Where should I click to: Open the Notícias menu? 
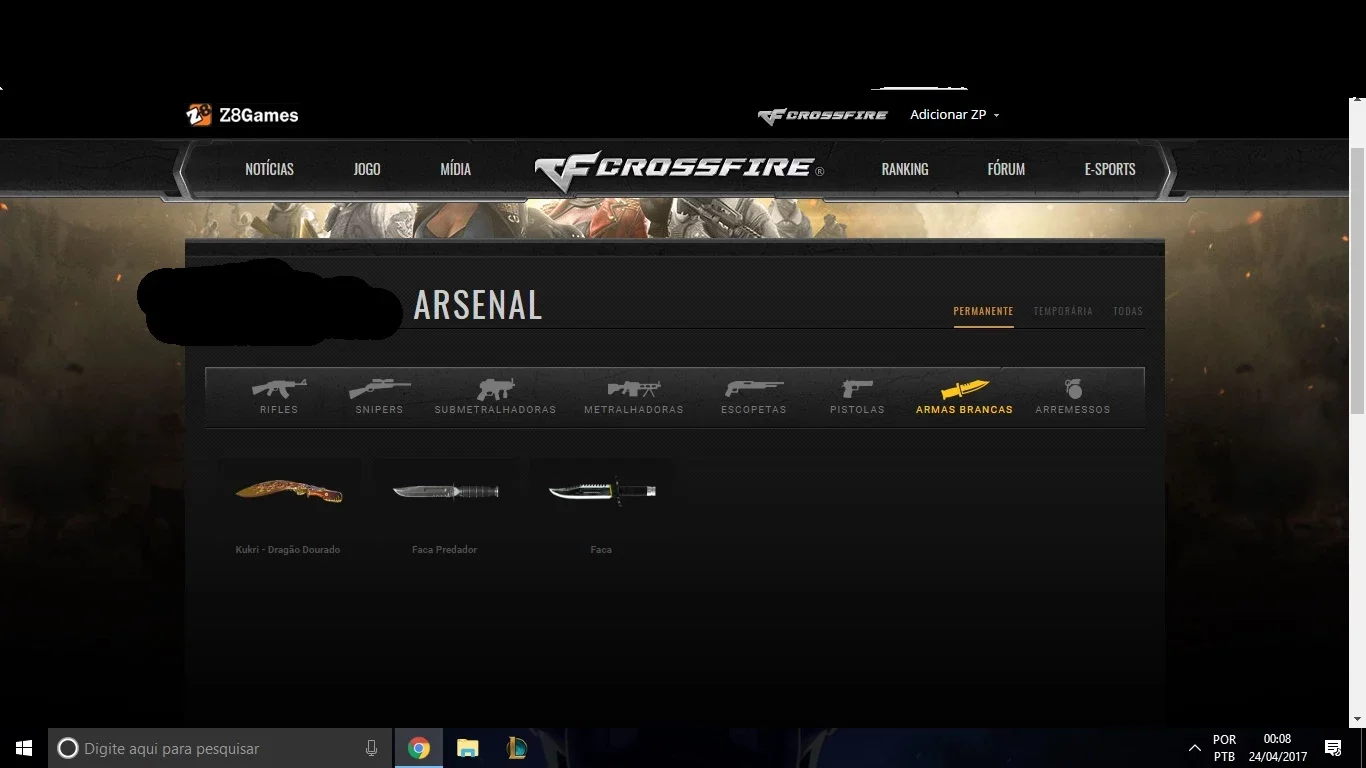click(x=270, y=169)
